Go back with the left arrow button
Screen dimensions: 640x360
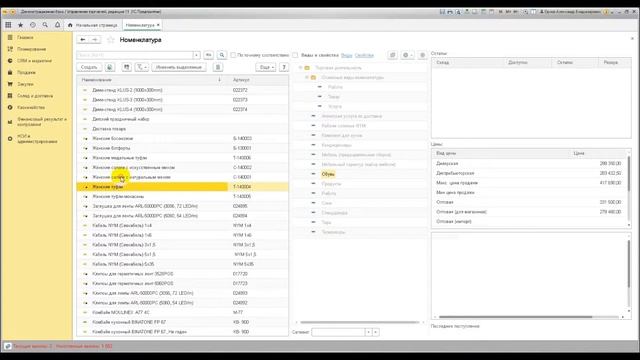[83, 40]
